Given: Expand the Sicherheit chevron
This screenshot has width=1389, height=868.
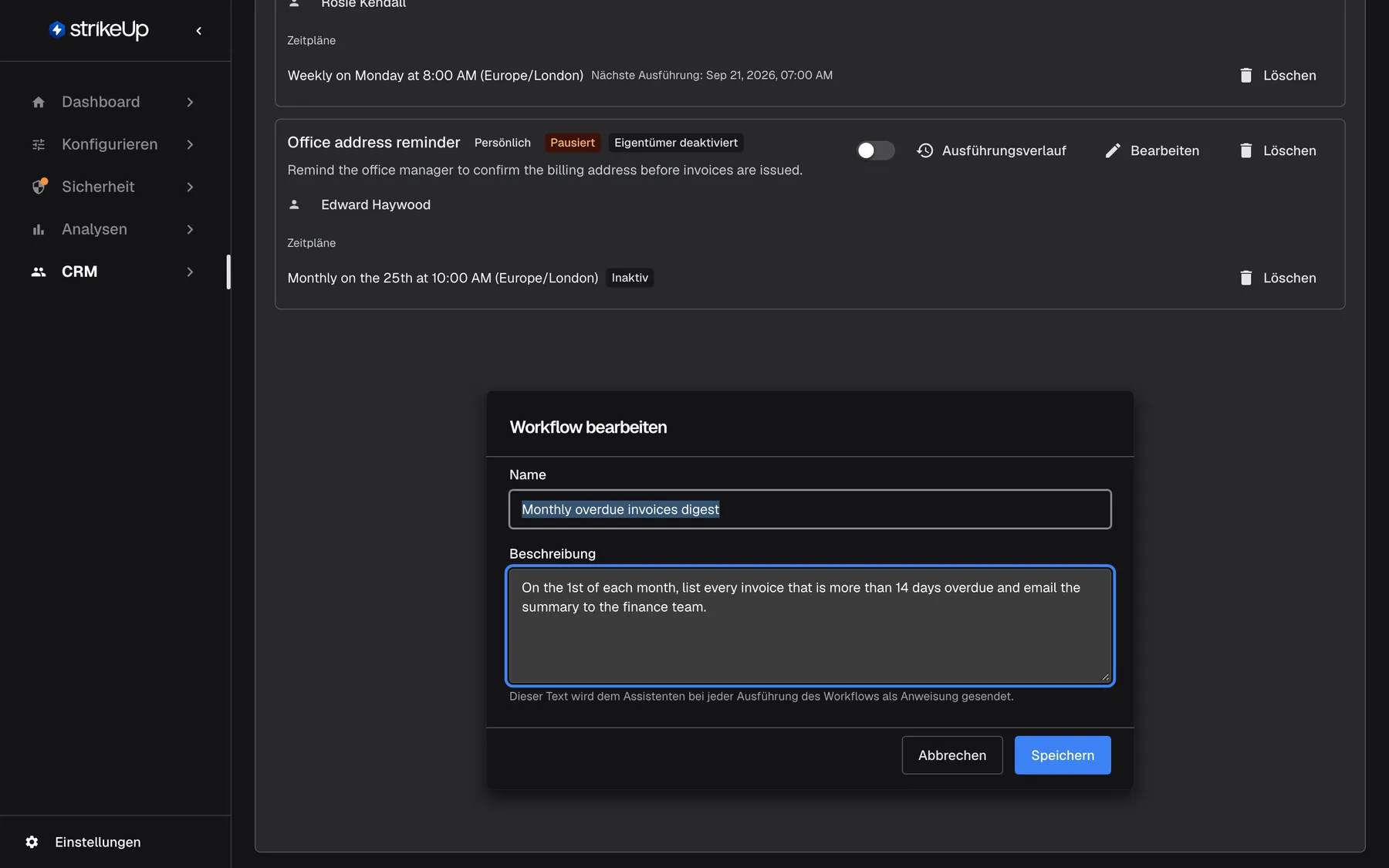Looking at the screenshot, I should click(x=190, y=187).
